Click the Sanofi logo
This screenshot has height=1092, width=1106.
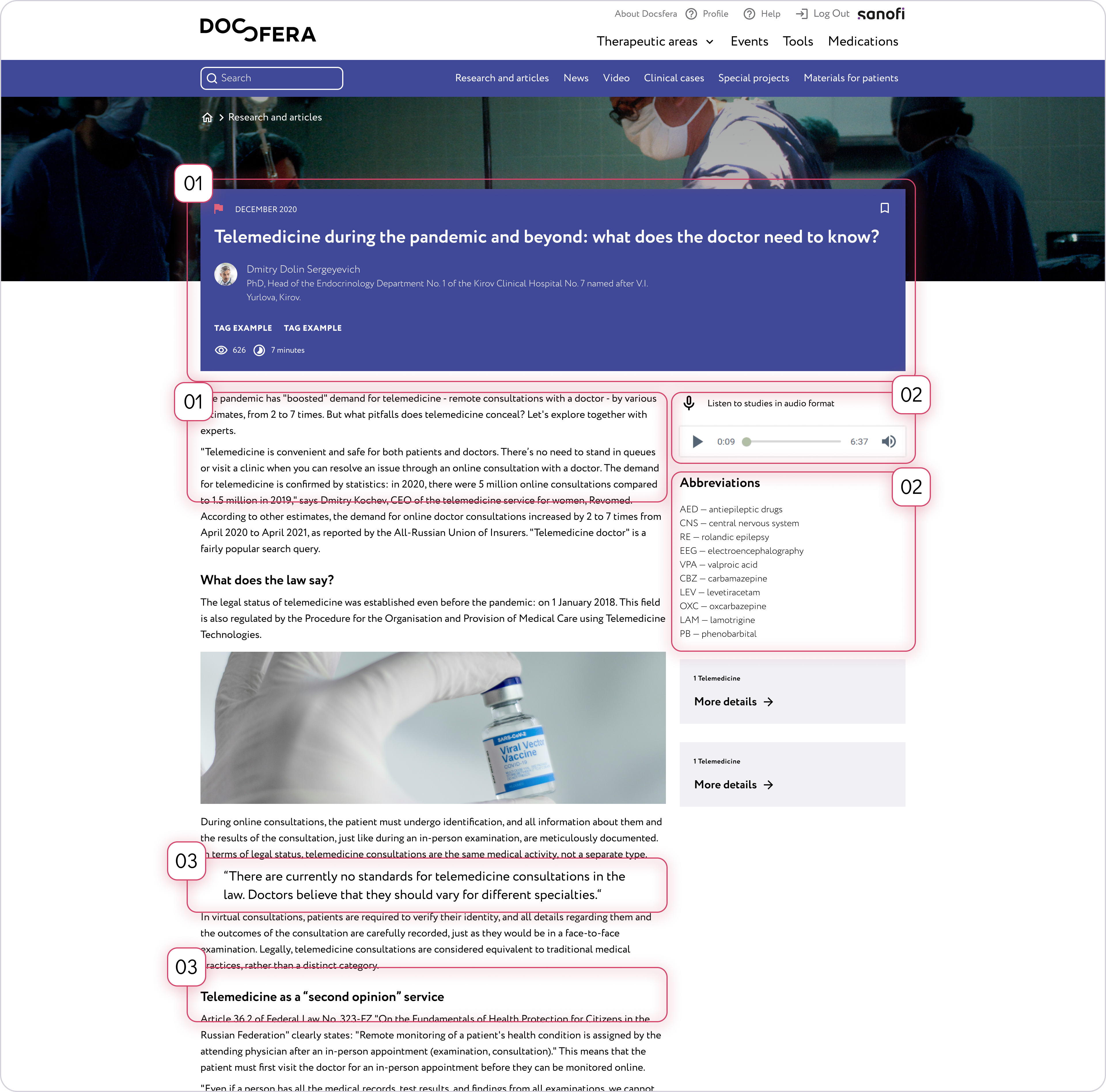881,14
